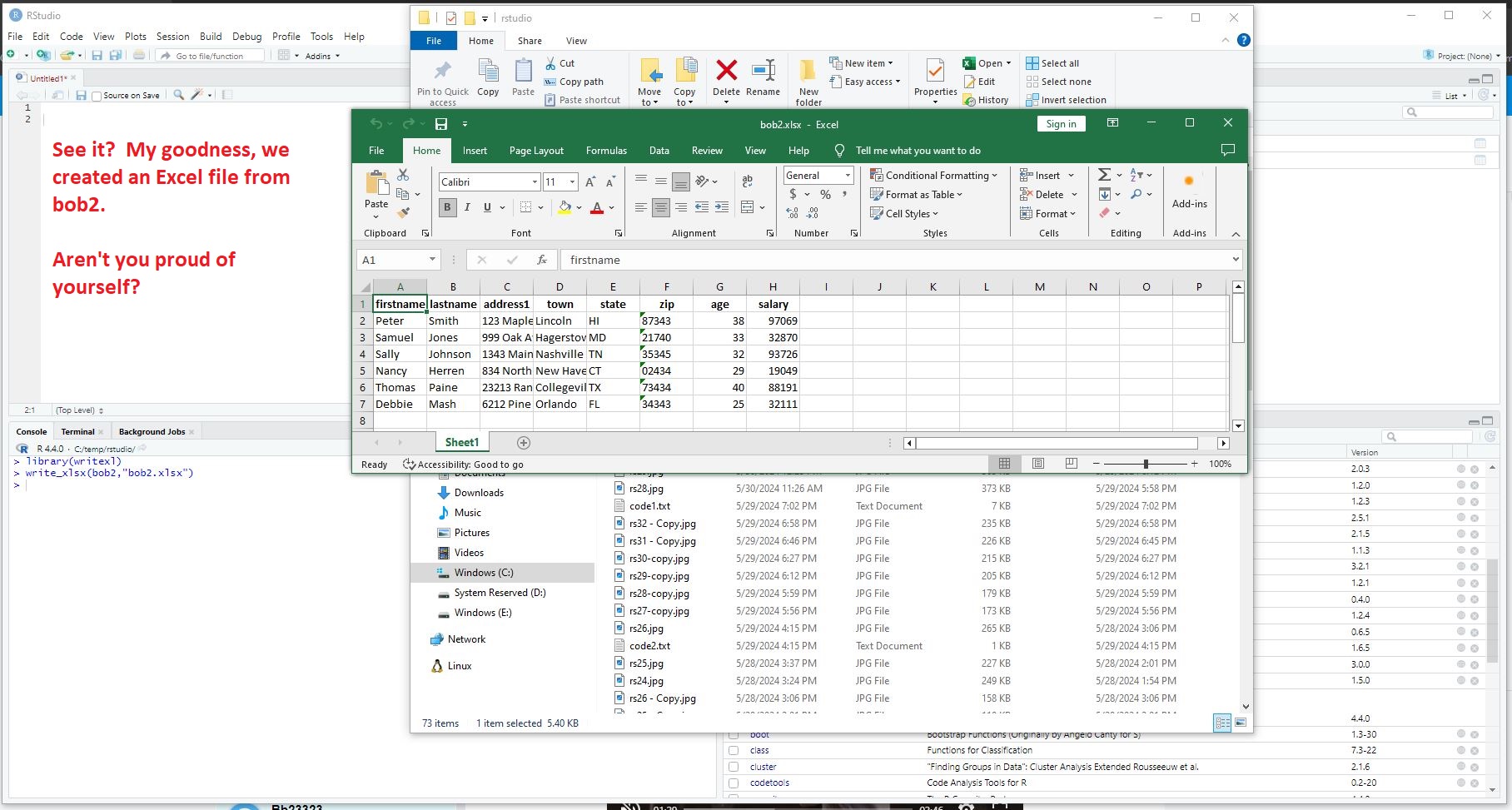Screen dimensions: 1512x810
Task: Click the insert function fx icon
Action: tap(542, 260)
